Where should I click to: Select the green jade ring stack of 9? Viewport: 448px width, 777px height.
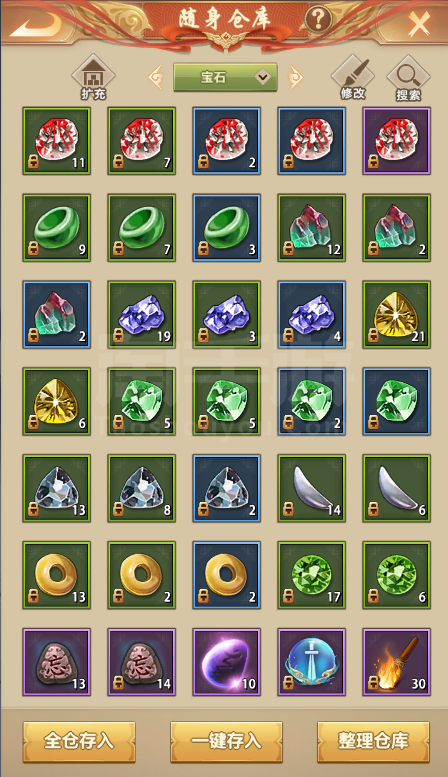[x=56, y=228]
